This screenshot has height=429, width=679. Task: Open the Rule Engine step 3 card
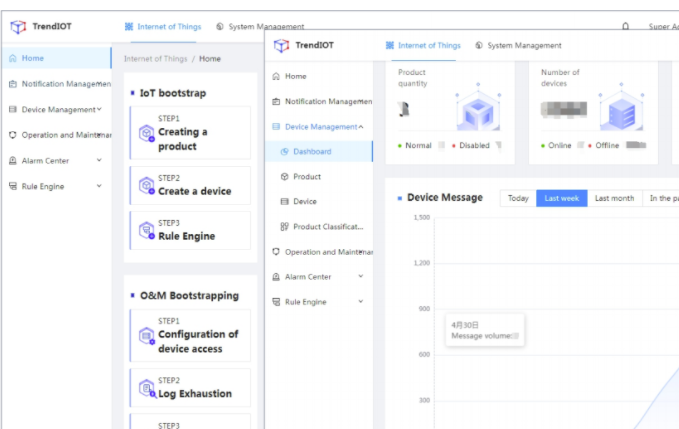click(189, 231)
